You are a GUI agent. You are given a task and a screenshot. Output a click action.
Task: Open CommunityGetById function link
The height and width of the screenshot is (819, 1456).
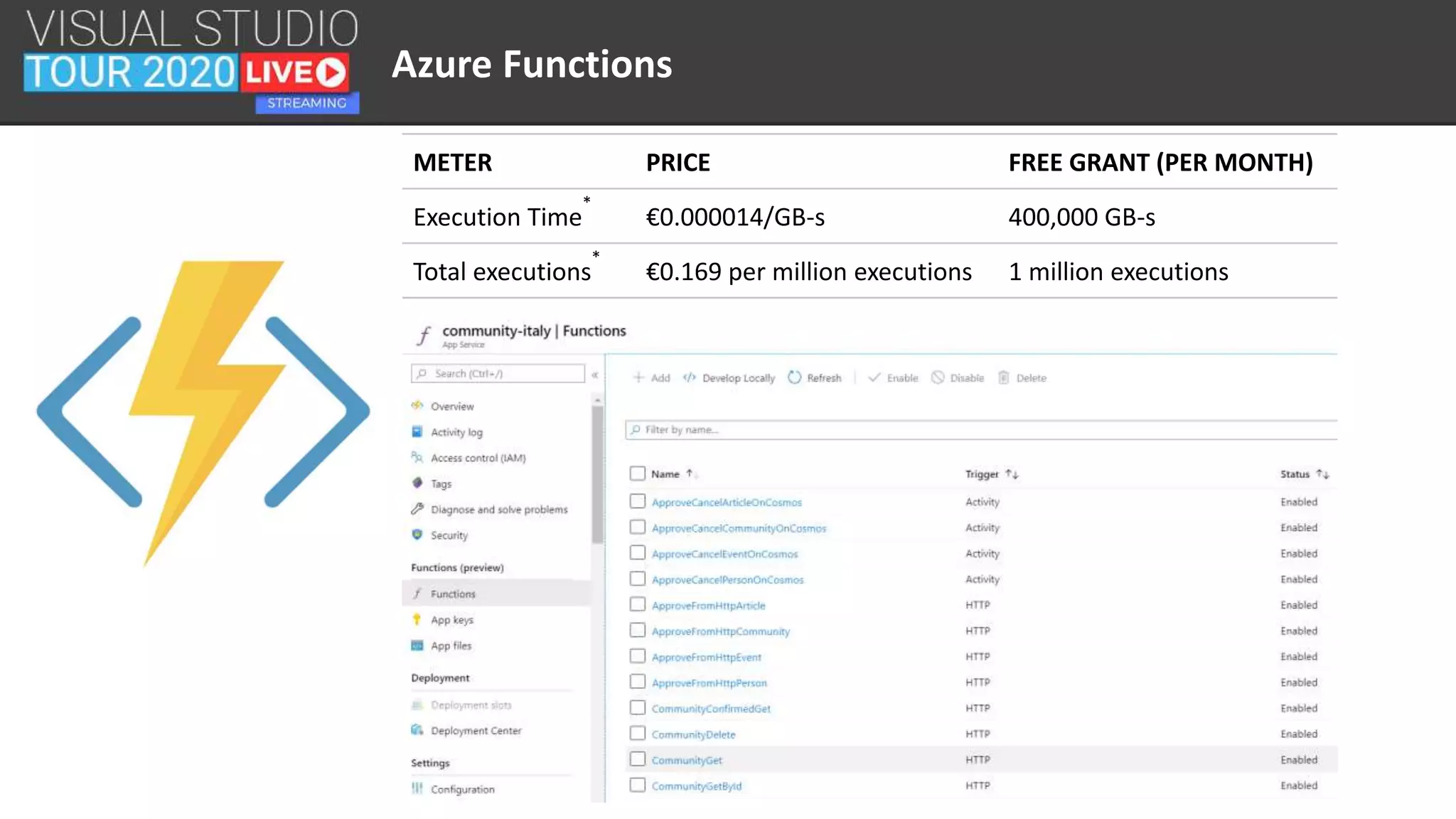point(696,786)
